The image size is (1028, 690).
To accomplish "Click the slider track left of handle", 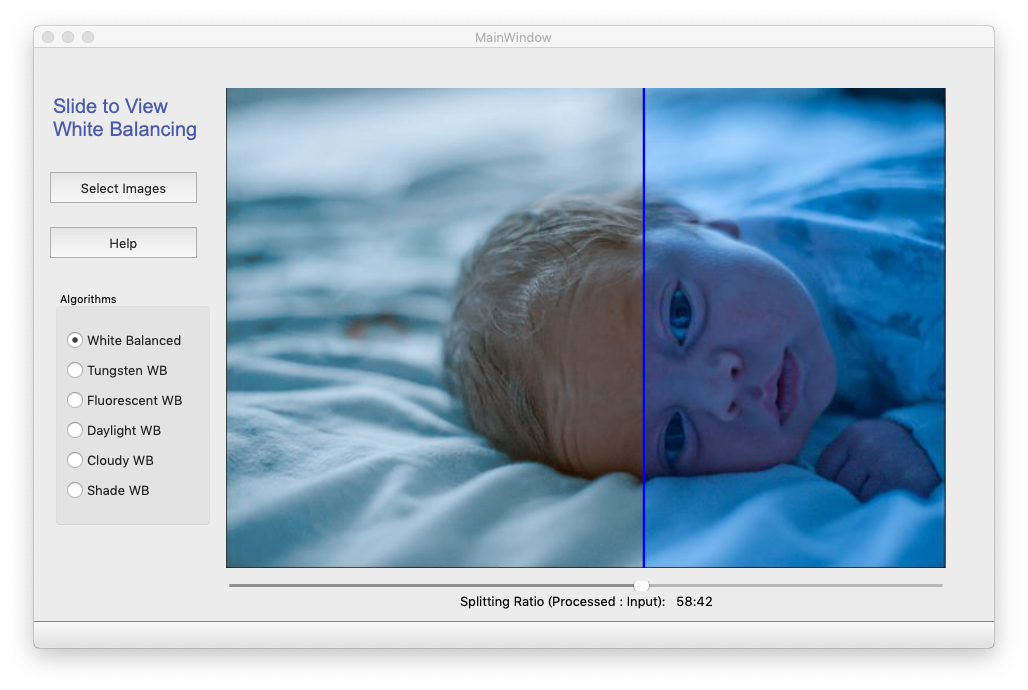I will [431, 585].
